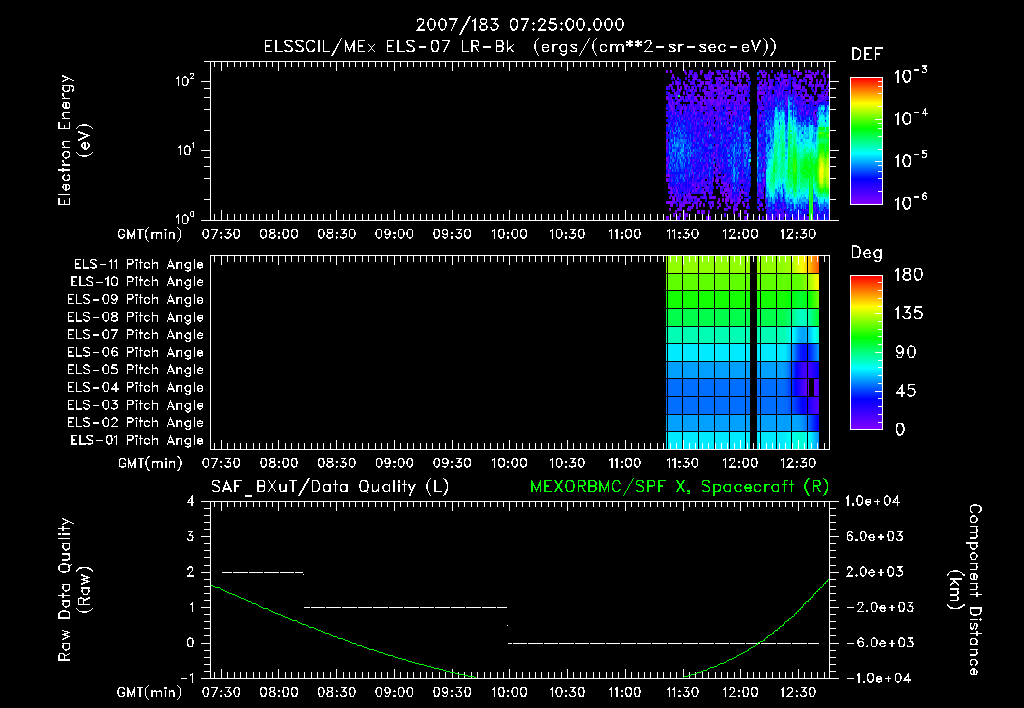Click the 1.0e+04 label on right axis
This screenshot has width=1024, height=708.
click(872, 501)
